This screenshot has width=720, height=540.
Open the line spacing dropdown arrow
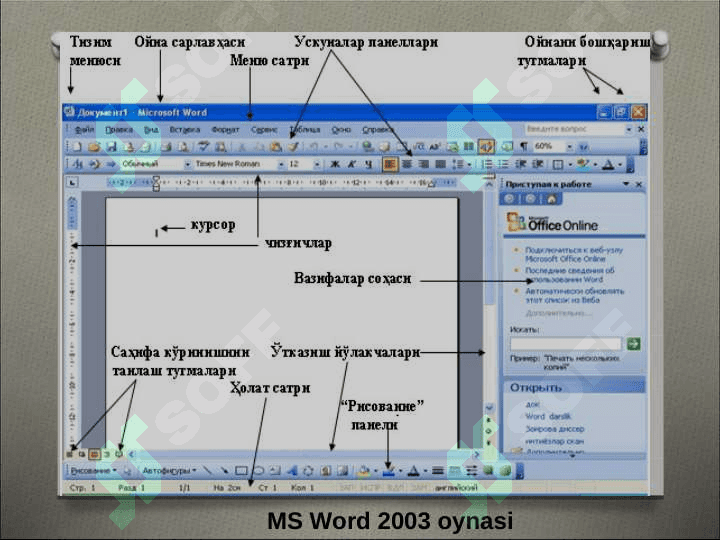[x=469, y=164]
